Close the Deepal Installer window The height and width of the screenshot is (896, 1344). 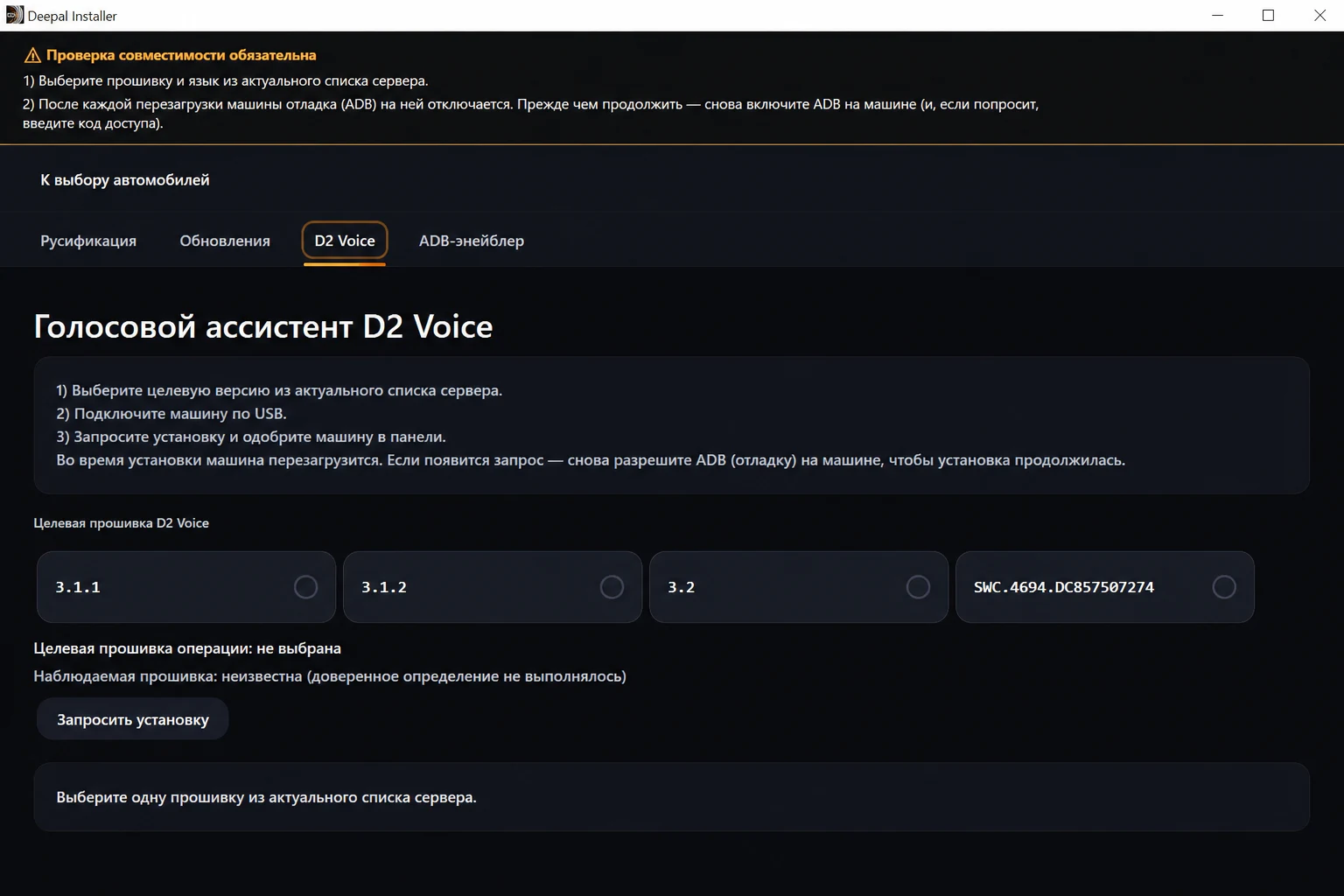1319,16
